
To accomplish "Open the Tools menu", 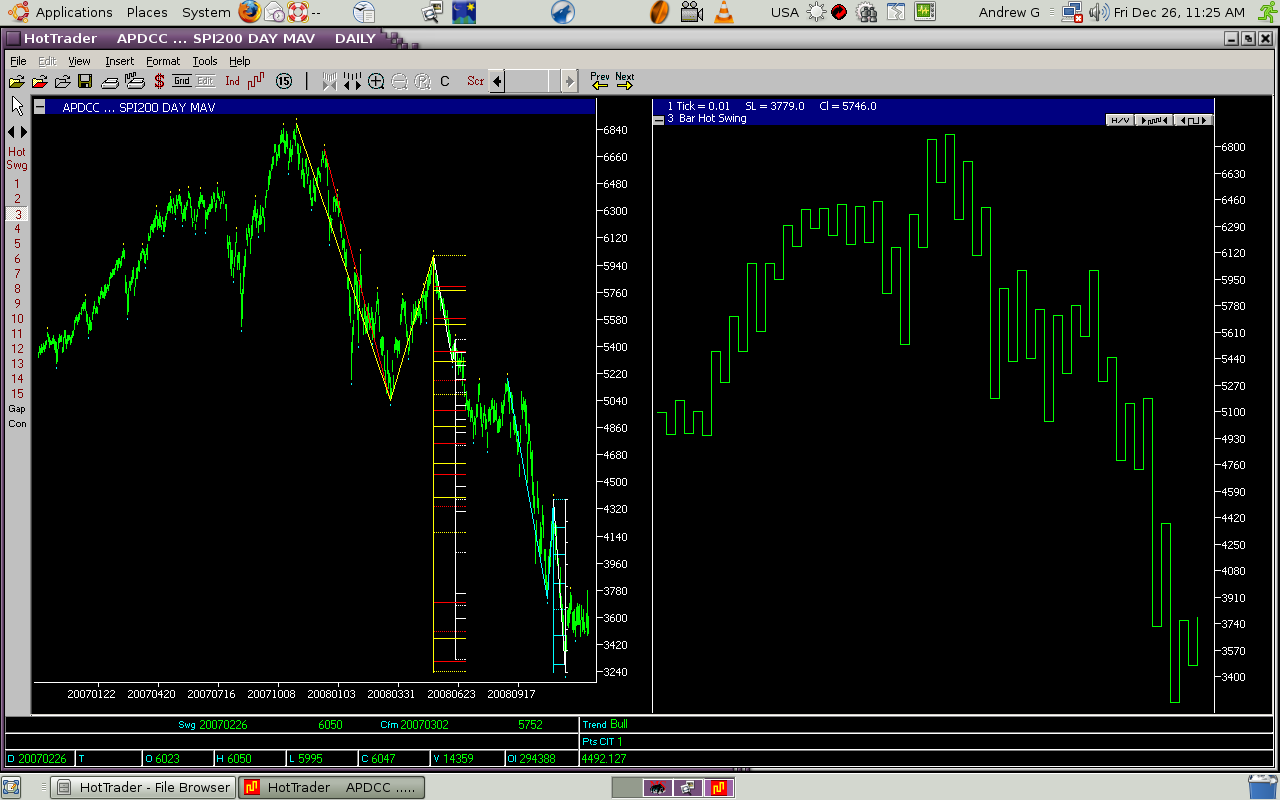I will point(204,61).
